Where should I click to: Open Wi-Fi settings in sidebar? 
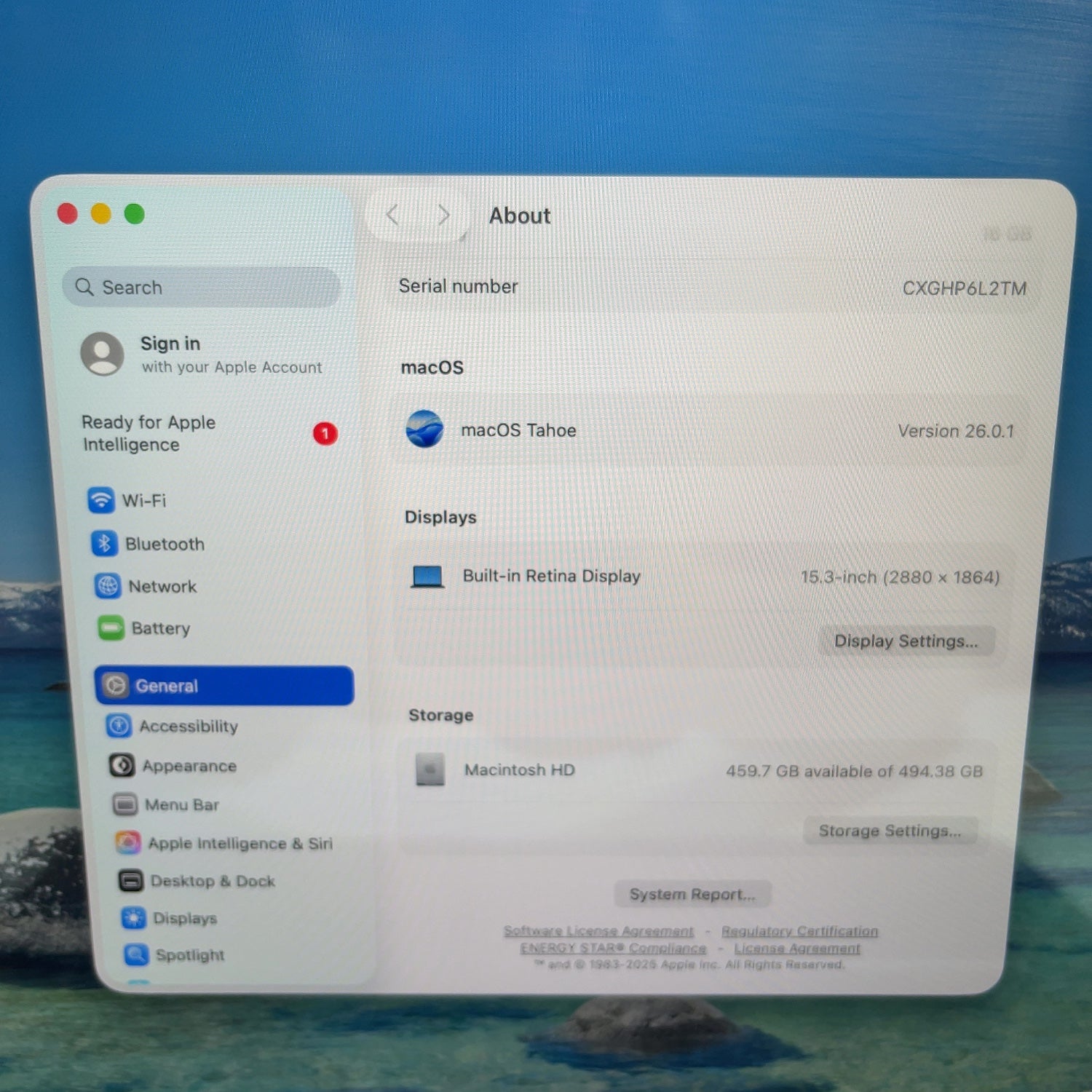click(x=143, y=501)
